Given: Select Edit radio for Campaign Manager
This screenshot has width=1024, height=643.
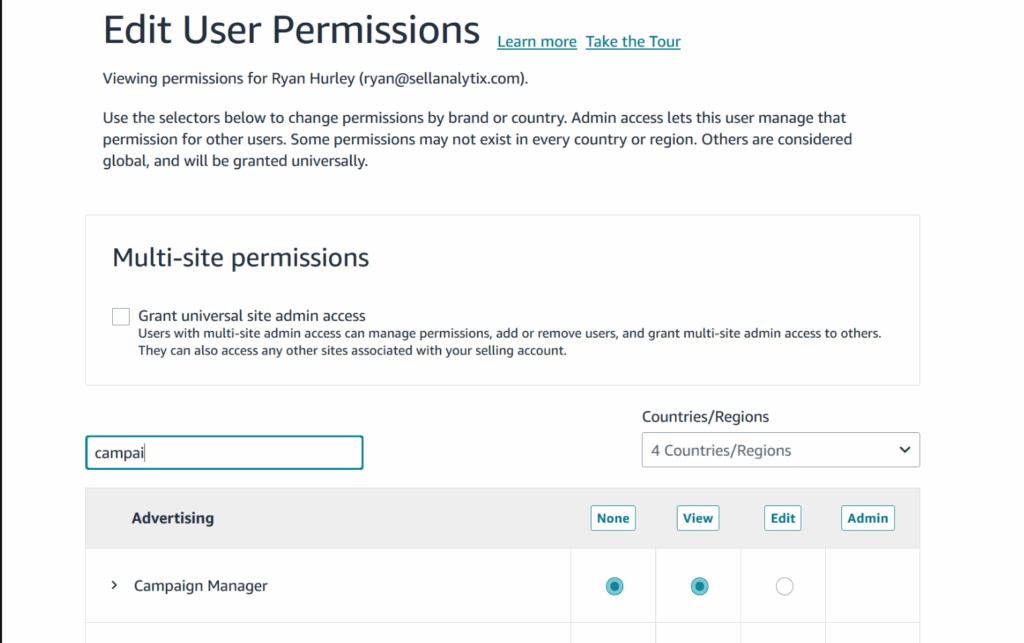Looking at the screenshot, I should (x=784, y=586).
